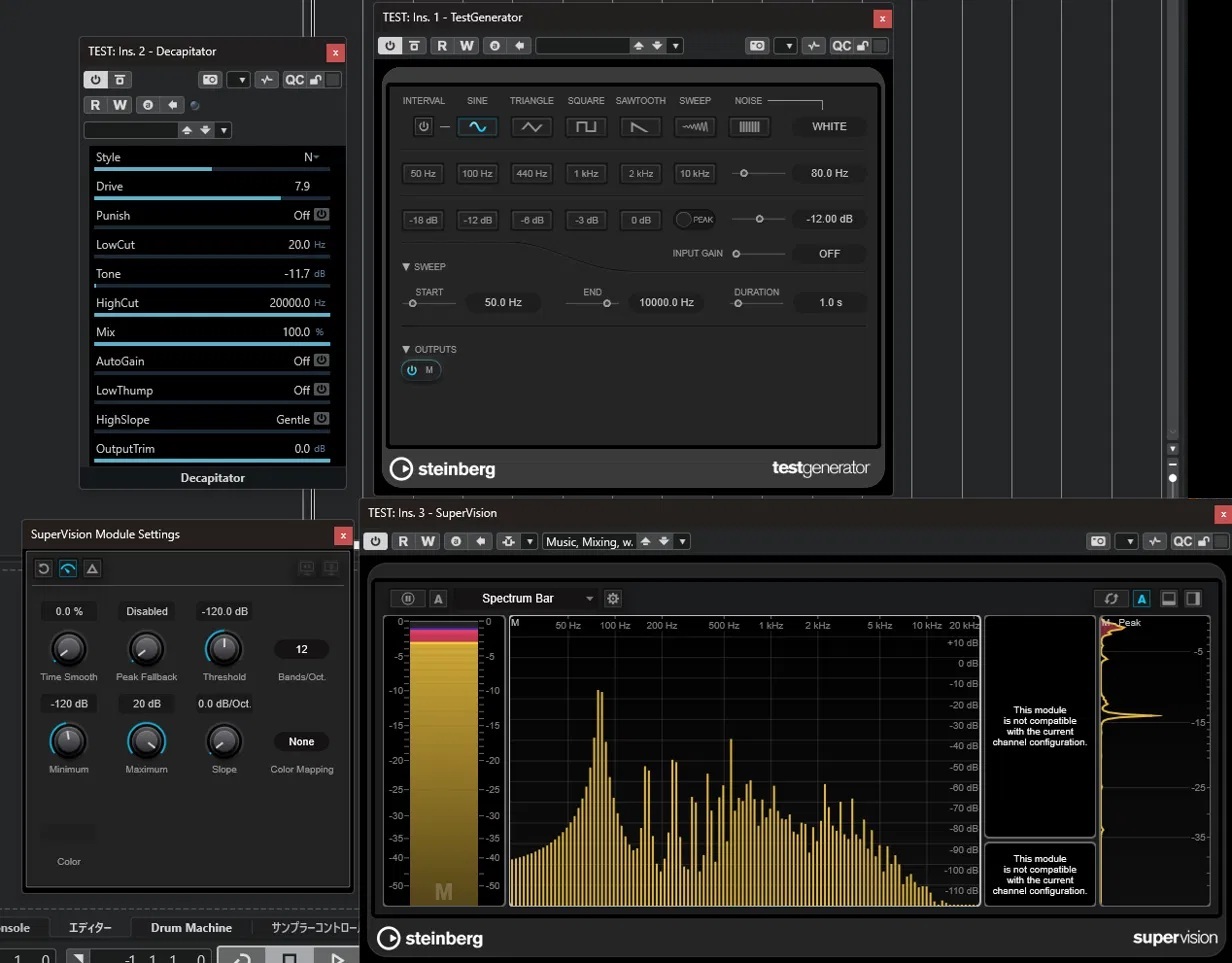Select the Noise signal in TestGenerator

[x=748, y=127]
